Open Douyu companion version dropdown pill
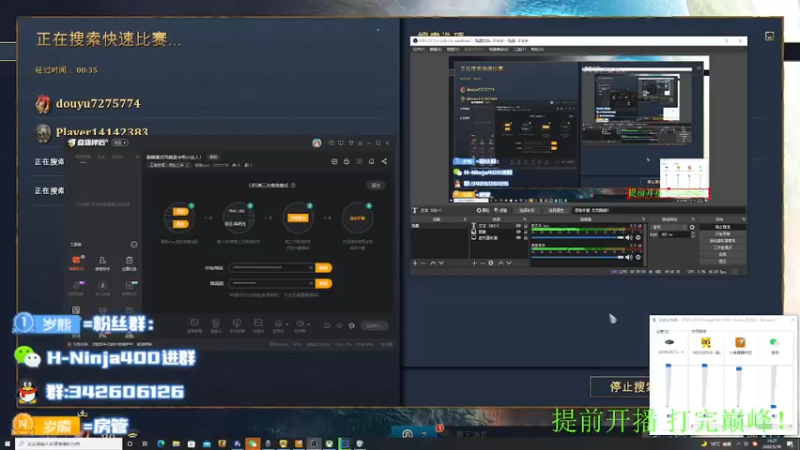800x450 pixels. (120, 143)
